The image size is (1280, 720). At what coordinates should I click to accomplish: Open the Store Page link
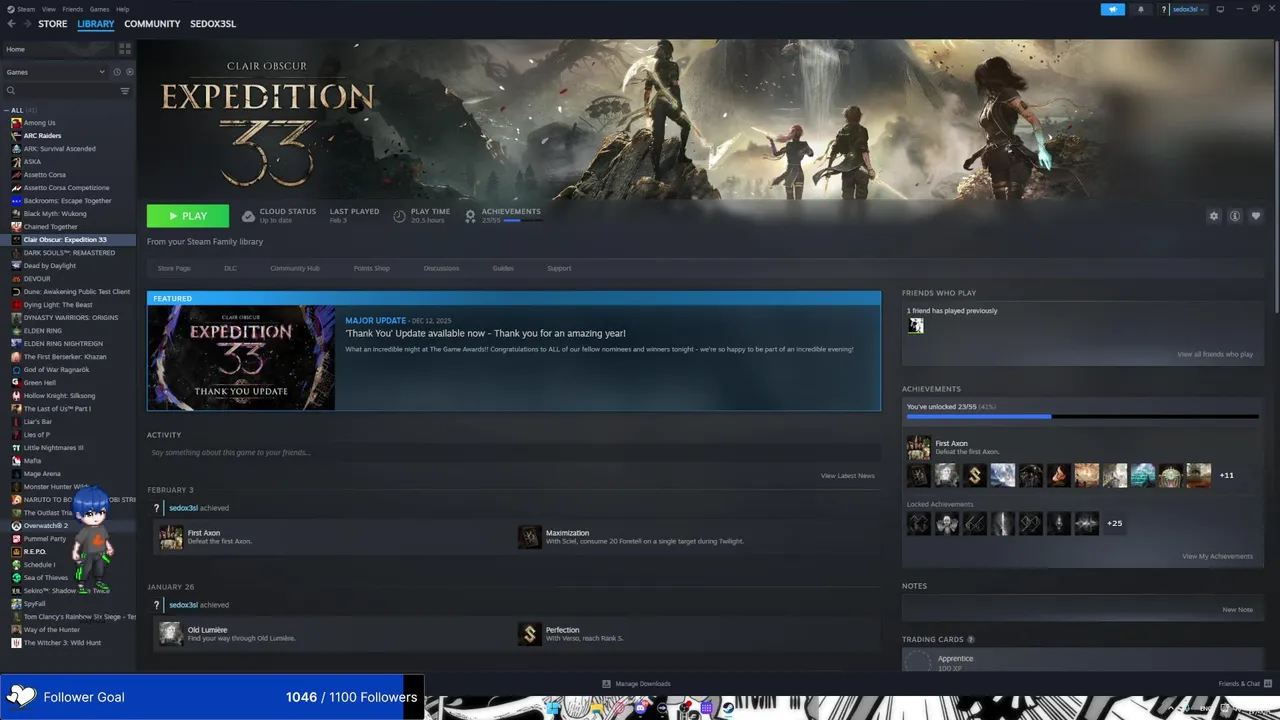click(174, 268)
